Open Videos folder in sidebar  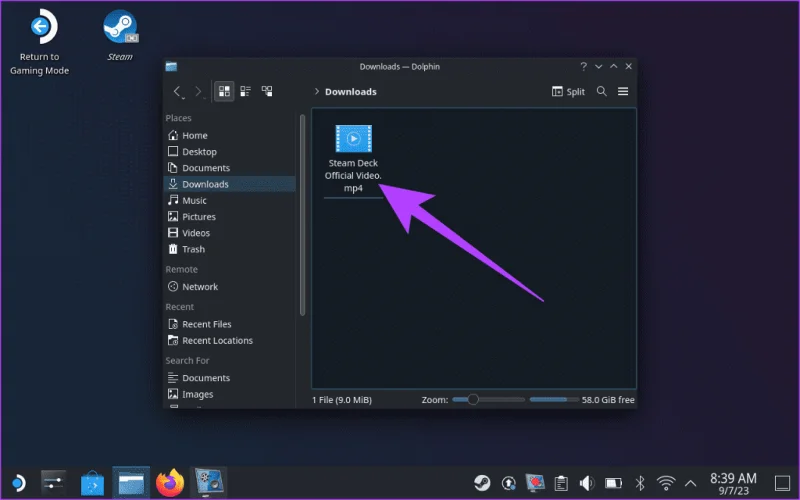(x=230, y=233)
